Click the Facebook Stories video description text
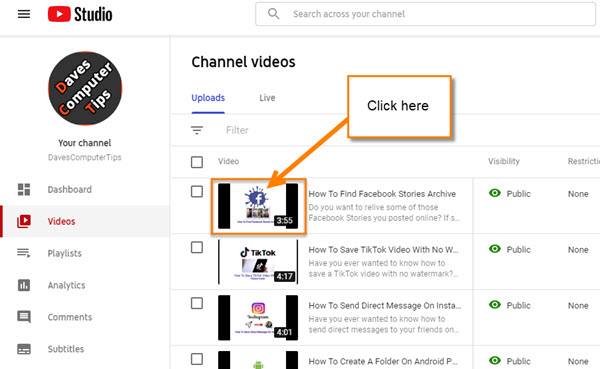Image resolution: width=600 pixels, height=369 pixels. coord(384,212)
